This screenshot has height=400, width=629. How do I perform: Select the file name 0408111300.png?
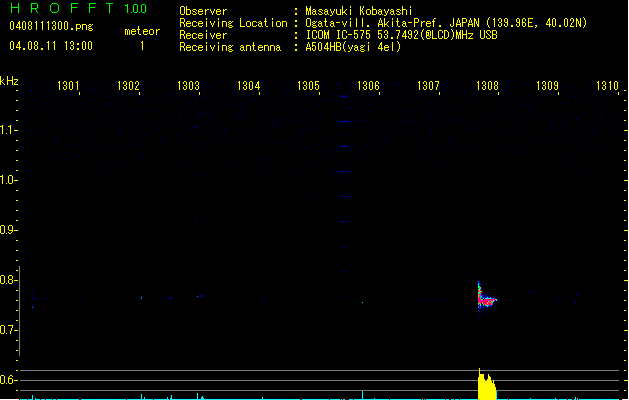click(51, 26)
